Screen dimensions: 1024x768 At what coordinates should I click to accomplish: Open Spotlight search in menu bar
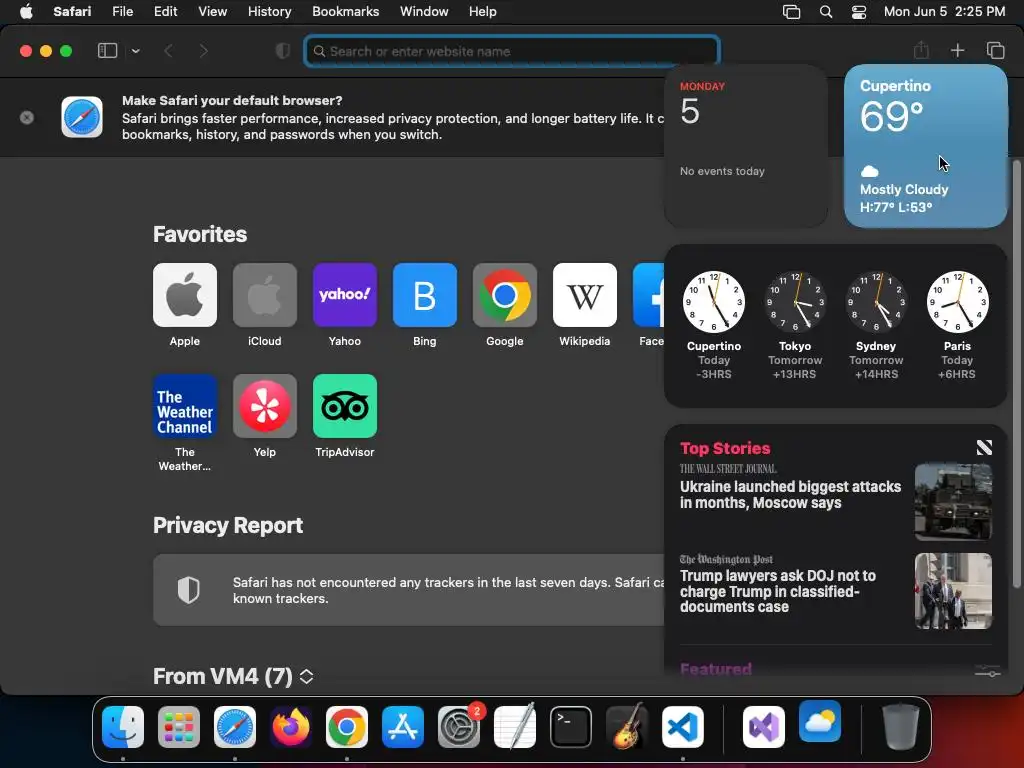coord(825,12)
